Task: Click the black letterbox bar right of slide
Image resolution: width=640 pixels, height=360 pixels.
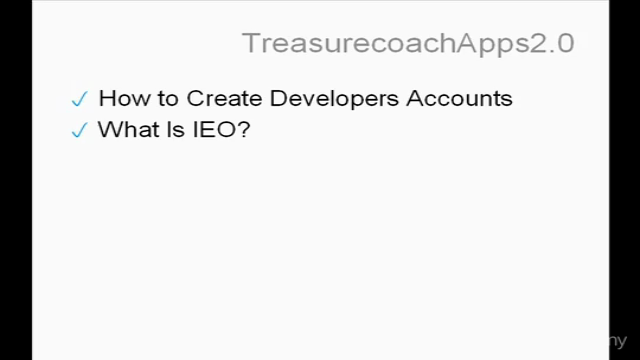Action: point(624,180)
